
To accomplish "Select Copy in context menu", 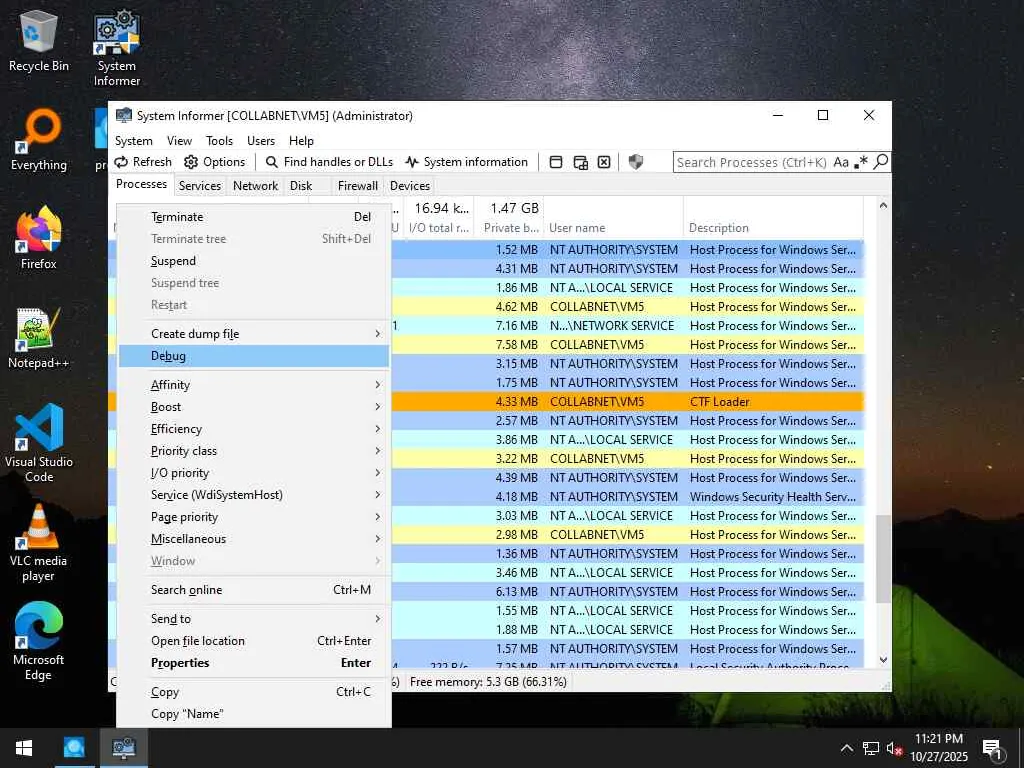I will [x=254, y=692].
